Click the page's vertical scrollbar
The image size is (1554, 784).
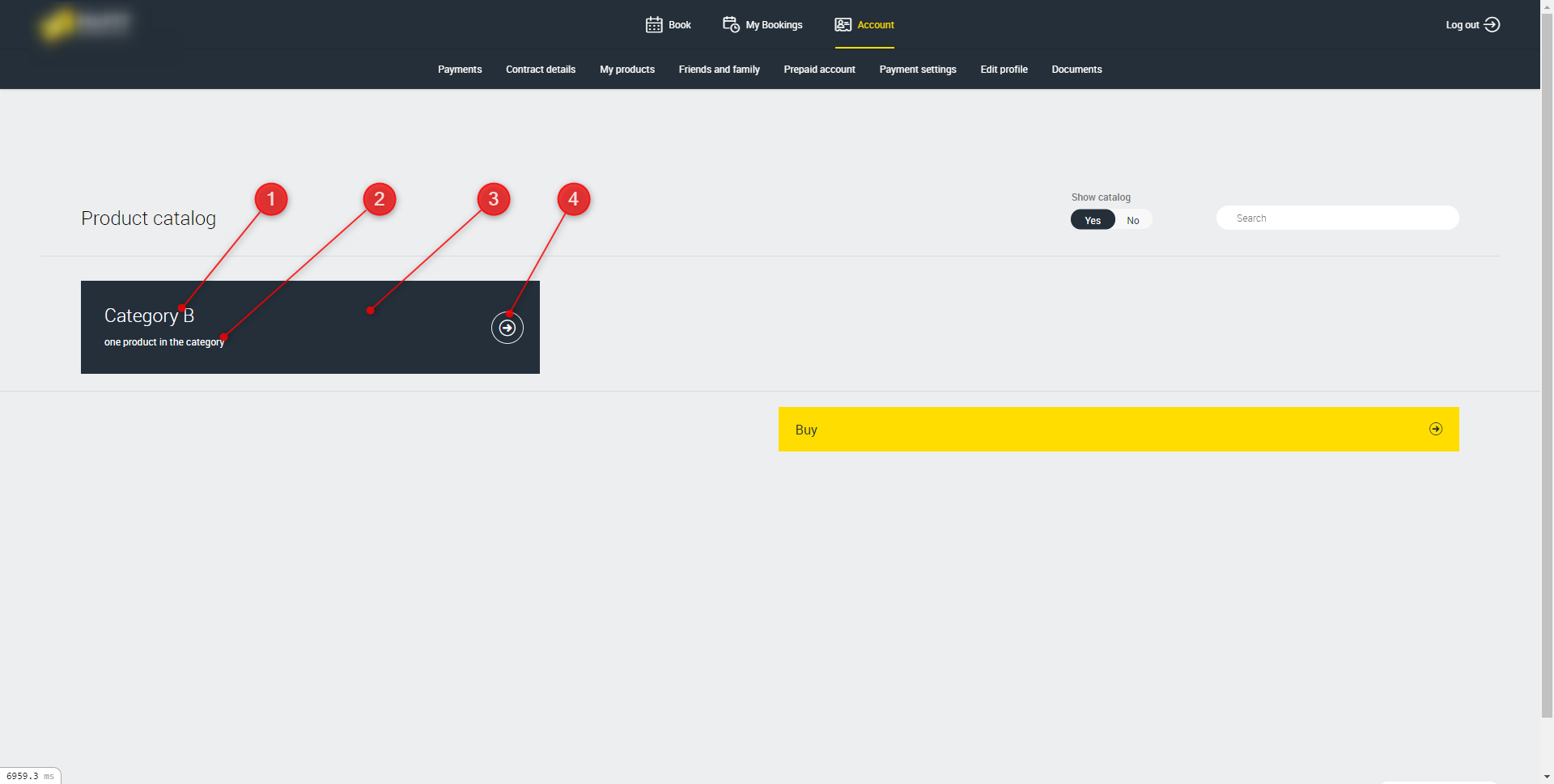(x=1547, y=364)
